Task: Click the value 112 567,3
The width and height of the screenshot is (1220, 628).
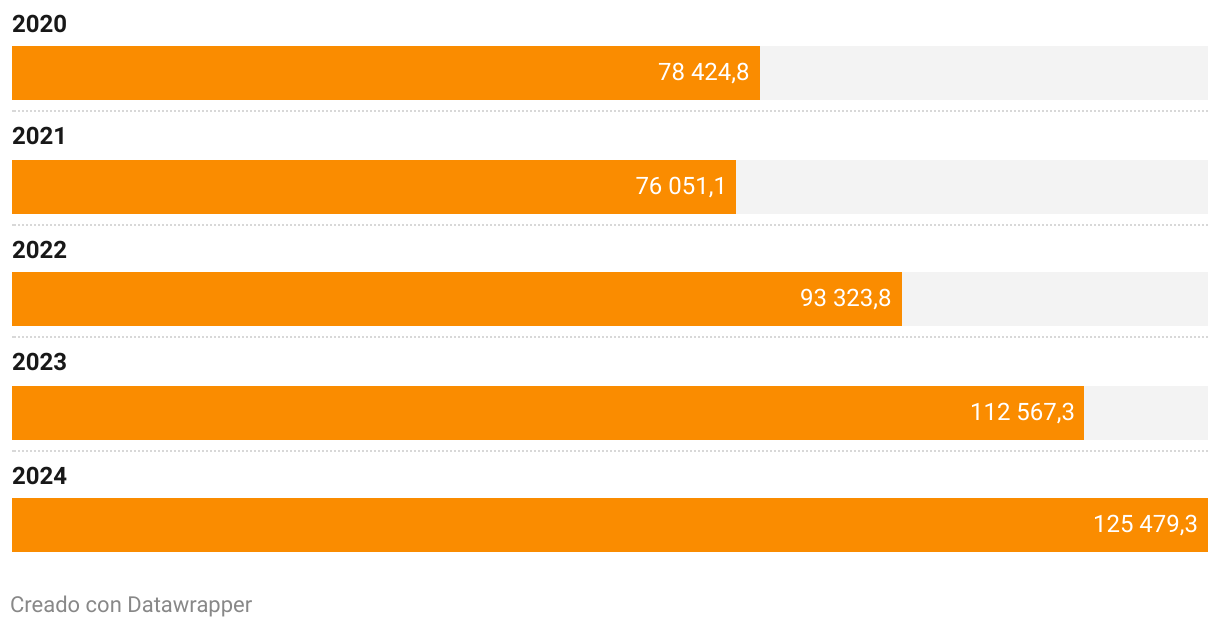Action: [x=1022, y=412]
